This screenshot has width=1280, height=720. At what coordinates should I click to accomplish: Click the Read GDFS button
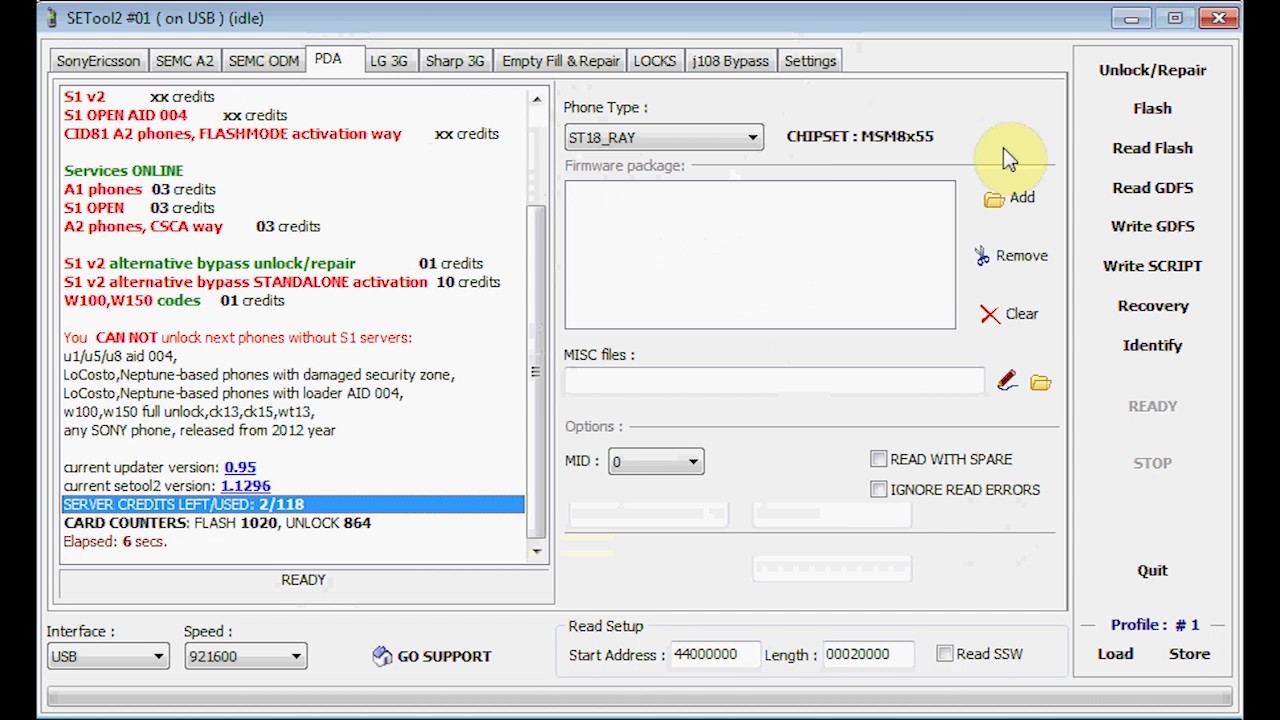coord(1152,188)
